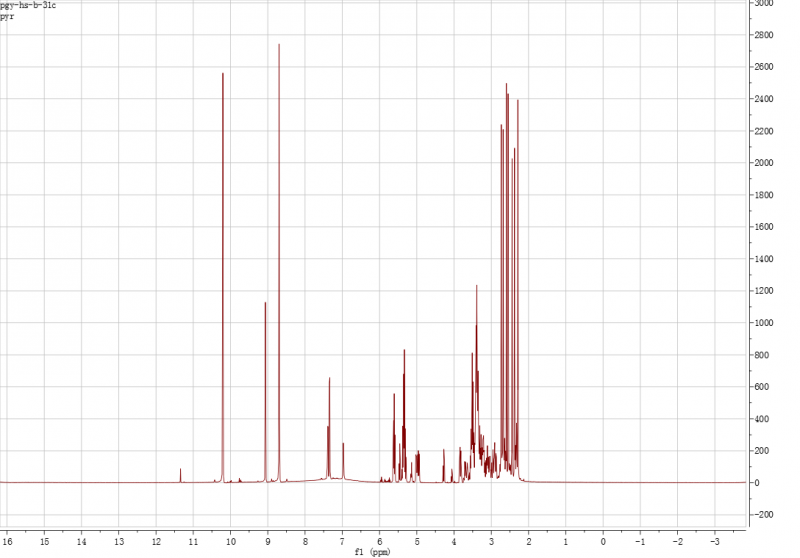Viewport: 800px width, 558px height.
Task: Click the solvent label 'pyr'
Action: [7, 17]
